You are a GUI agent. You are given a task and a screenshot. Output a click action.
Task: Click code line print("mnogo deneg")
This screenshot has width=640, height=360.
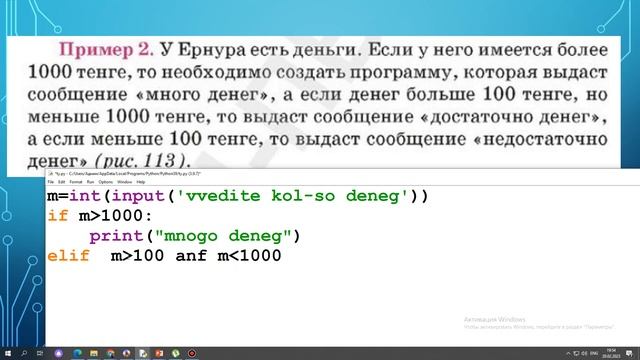pos(195,236)
